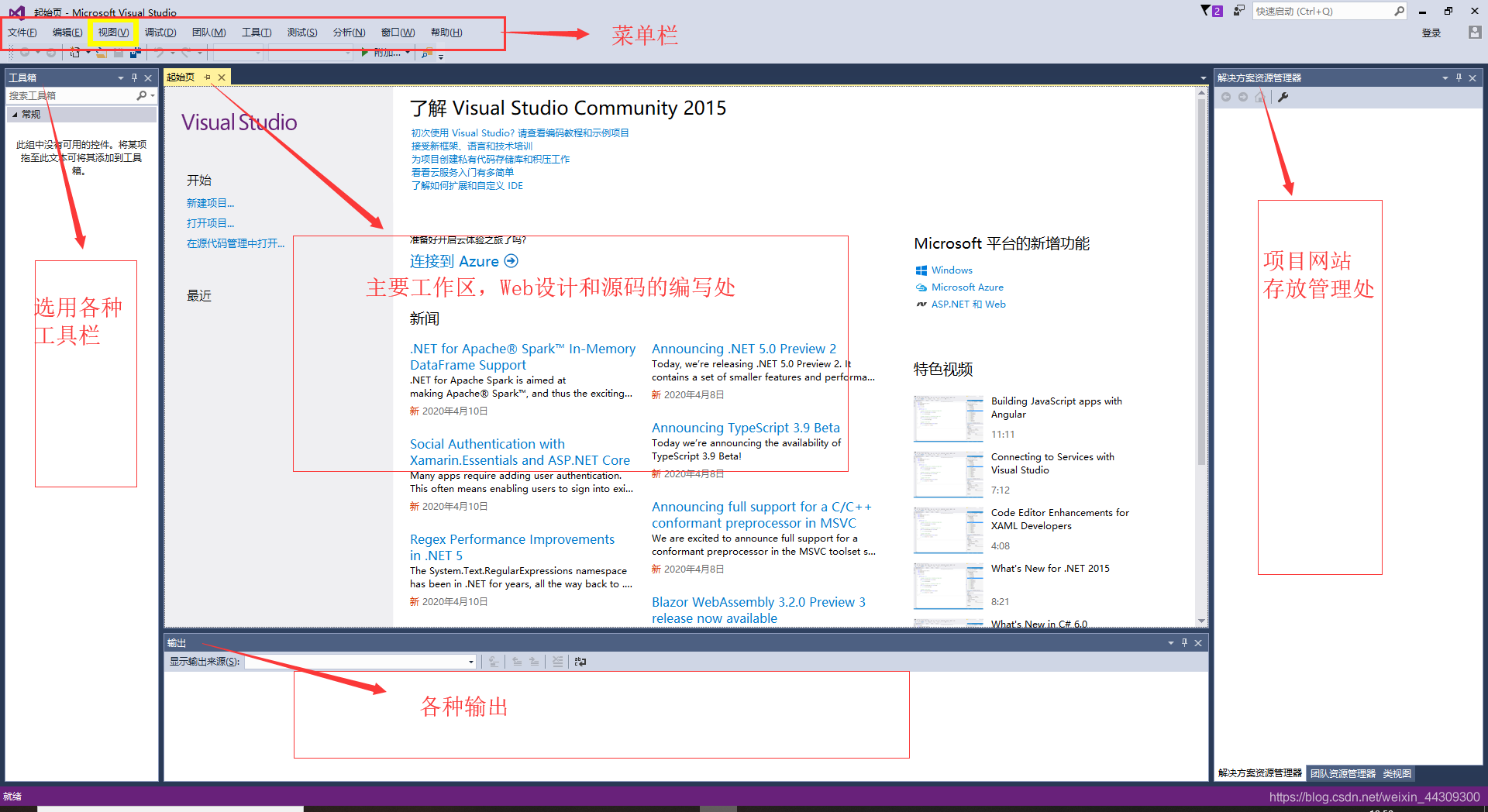Click the start page vertical scrollbar thumb
Viewport: 1488px width, 812px height.
point(1202,282)
